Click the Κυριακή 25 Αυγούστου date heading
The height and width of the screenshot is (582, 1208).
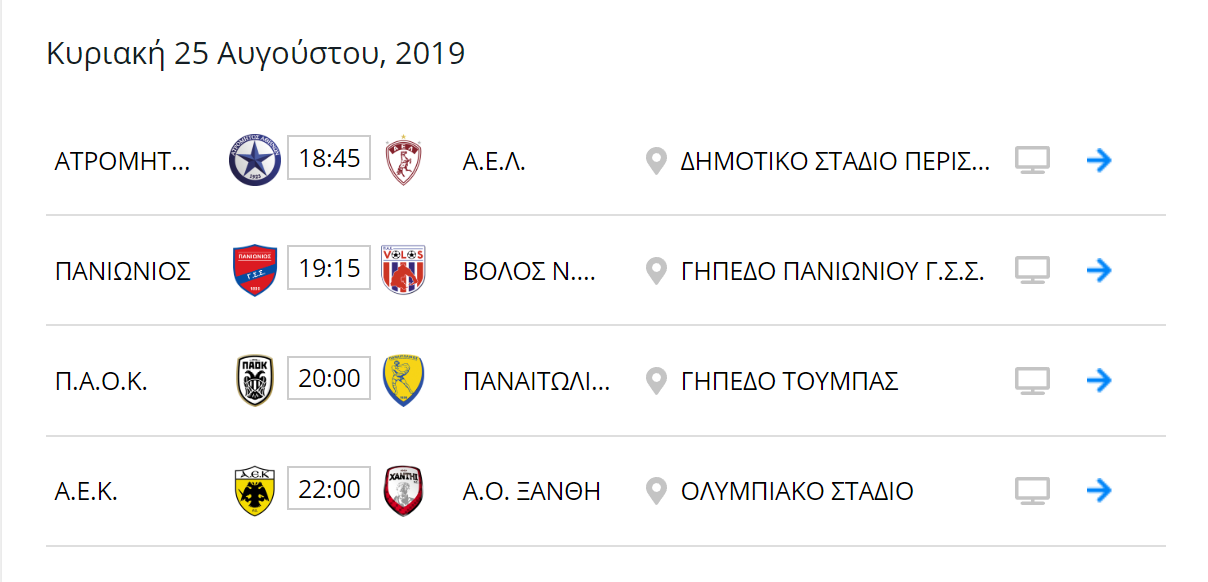(256, 53)
